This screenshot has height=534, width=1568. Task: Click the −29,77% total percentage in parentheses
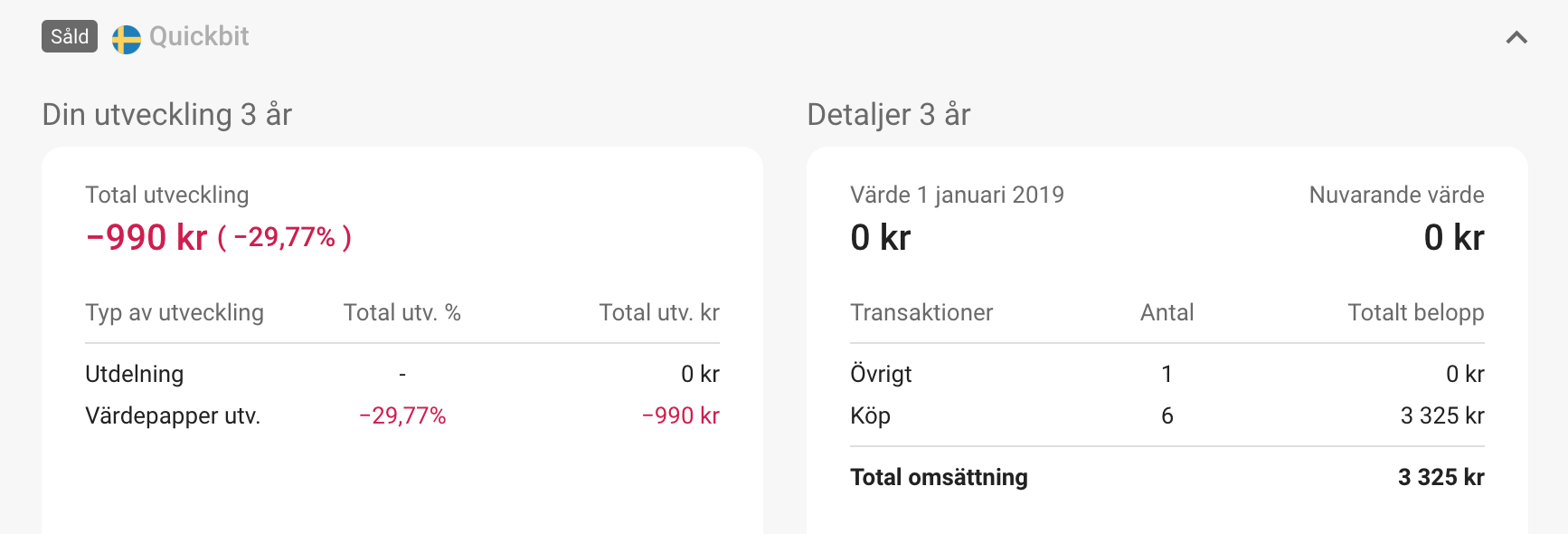point(285,237)
